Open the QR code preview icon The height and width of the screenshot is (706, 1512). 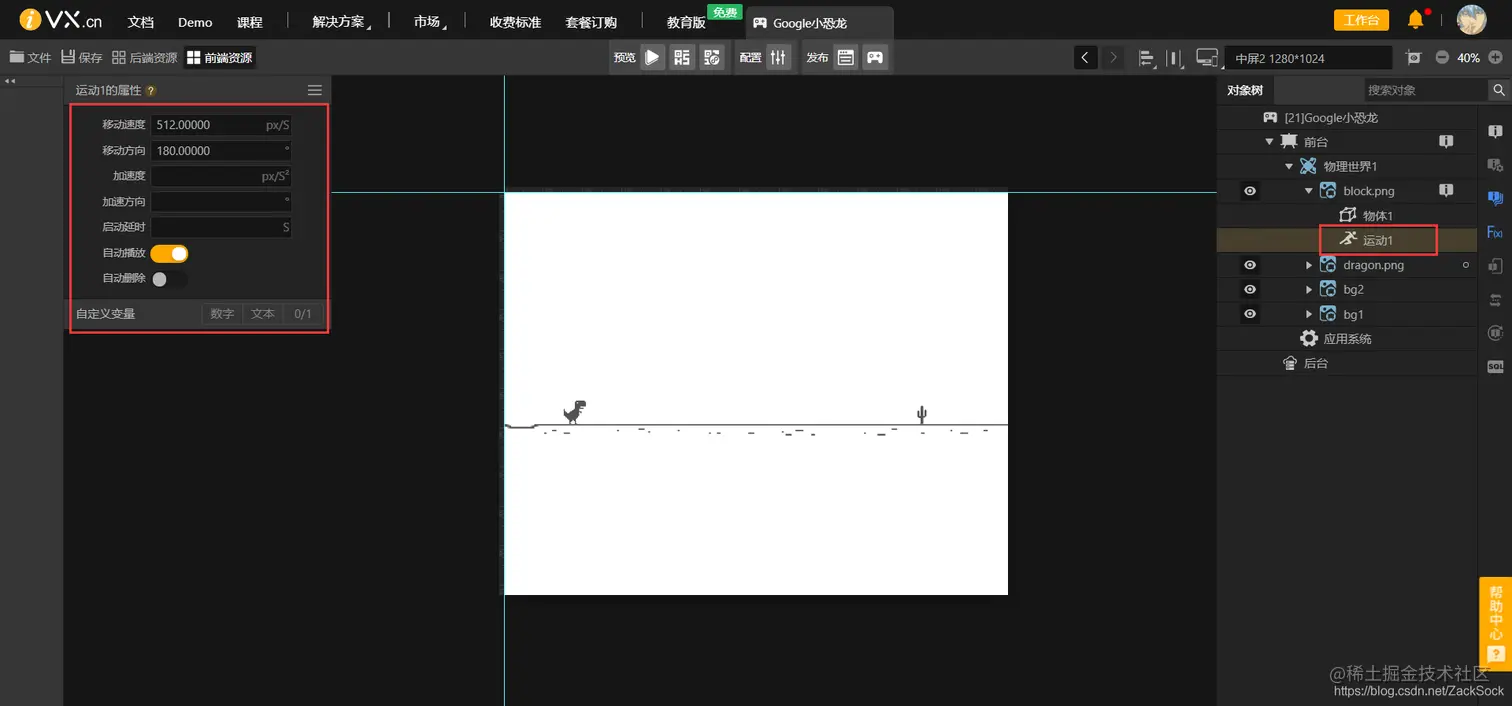[682, 58]
